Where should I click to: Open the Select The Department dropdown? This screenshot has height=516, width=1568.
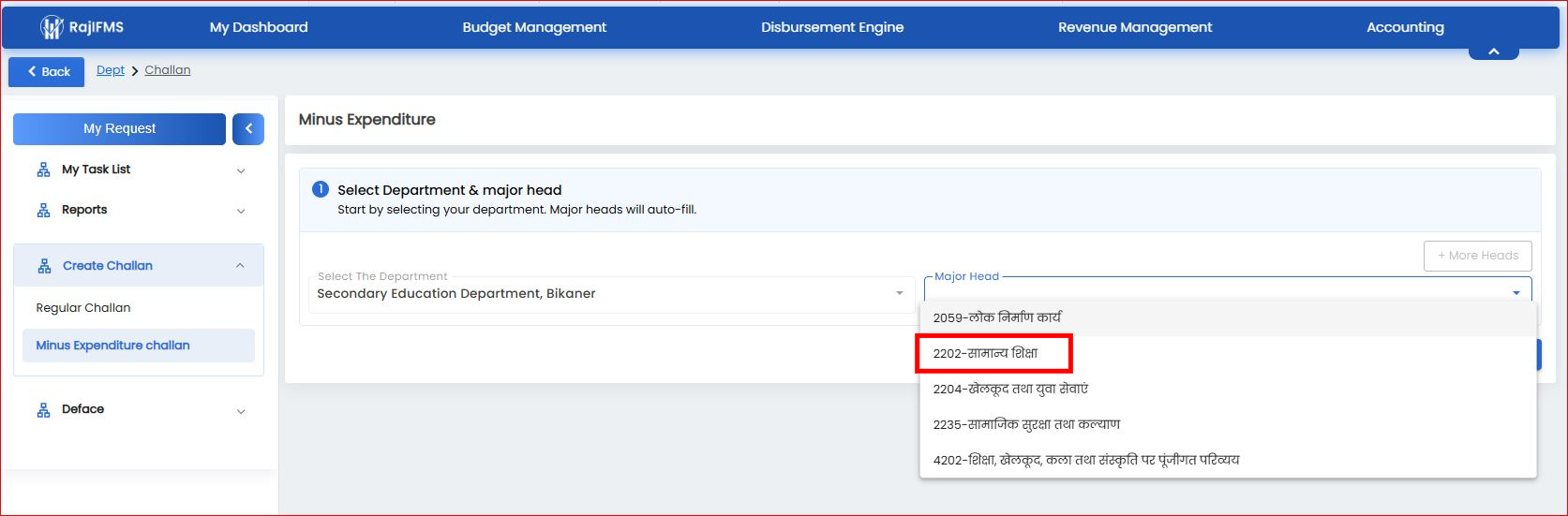[x=612, y=293]
